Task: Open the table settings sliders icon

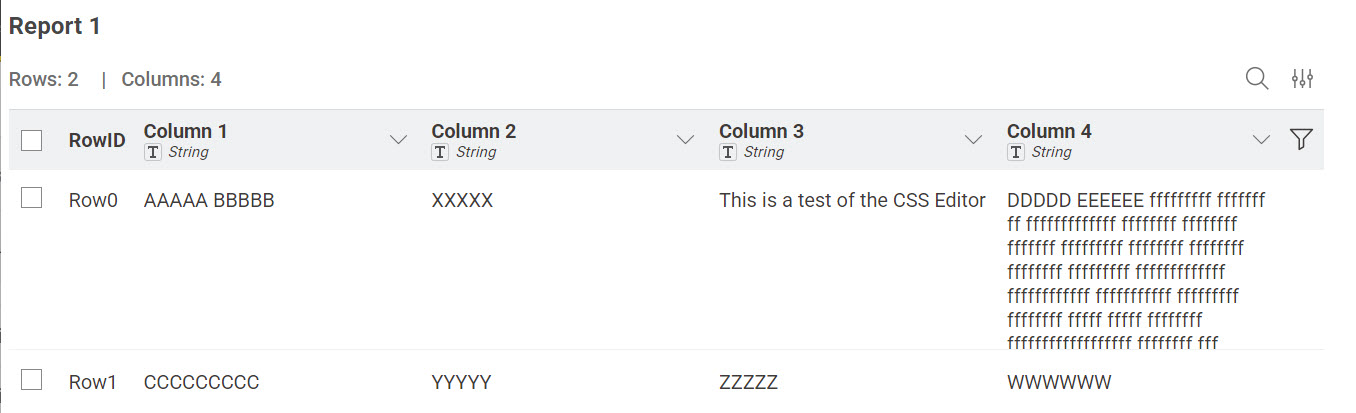Action: click(x=1302, y=79)
